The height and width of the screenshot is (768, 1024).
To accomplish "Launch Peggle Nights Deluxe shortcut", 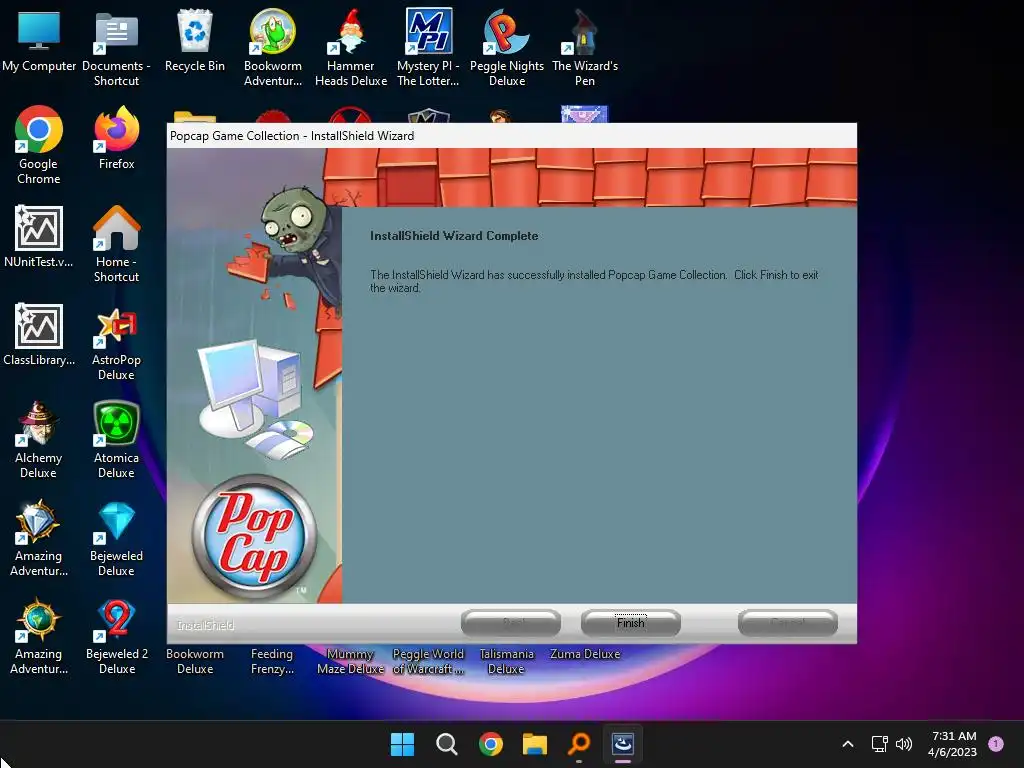I will 507,48.
